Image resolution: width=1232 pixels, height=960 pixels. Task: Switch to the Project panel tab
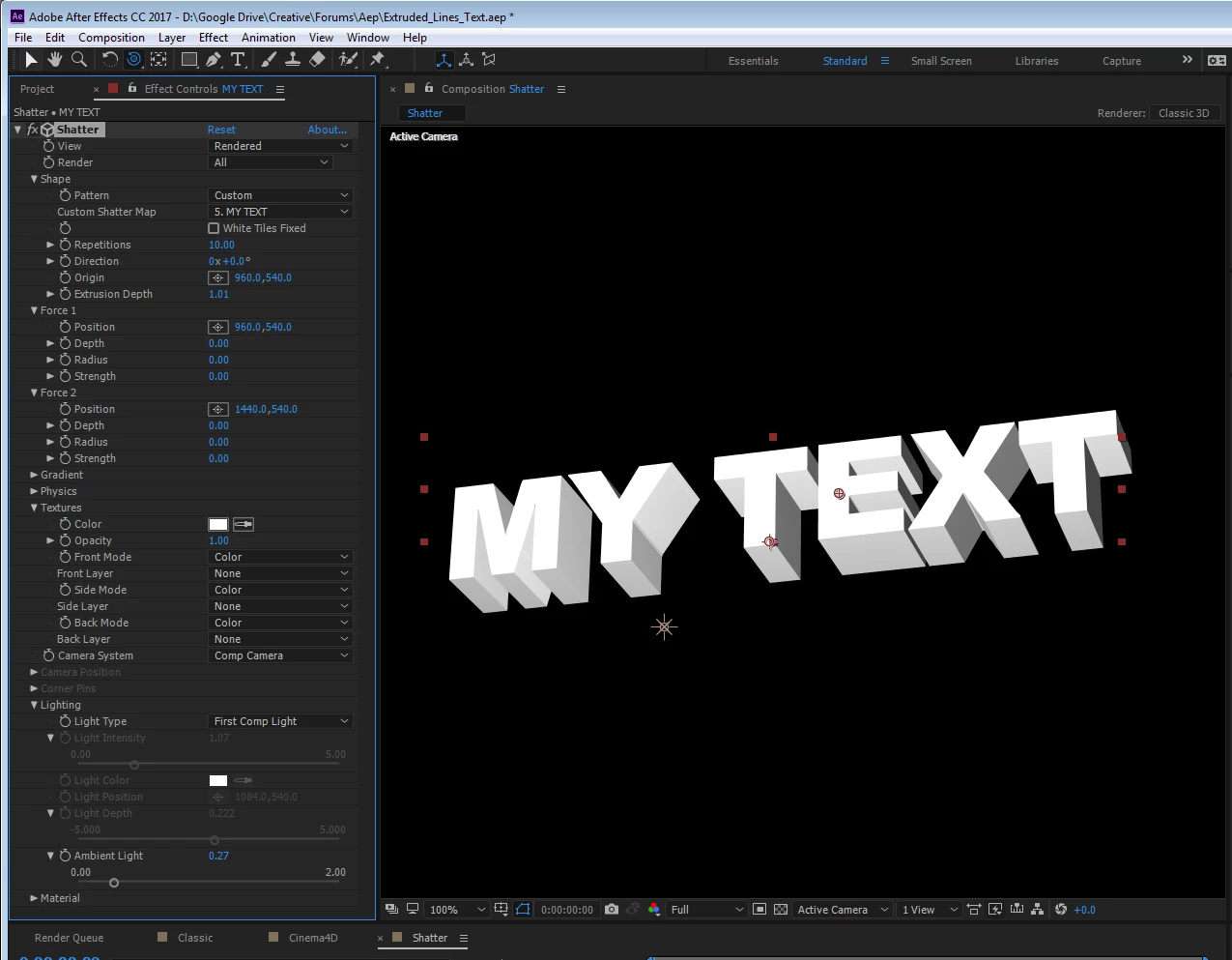[38, 89]
